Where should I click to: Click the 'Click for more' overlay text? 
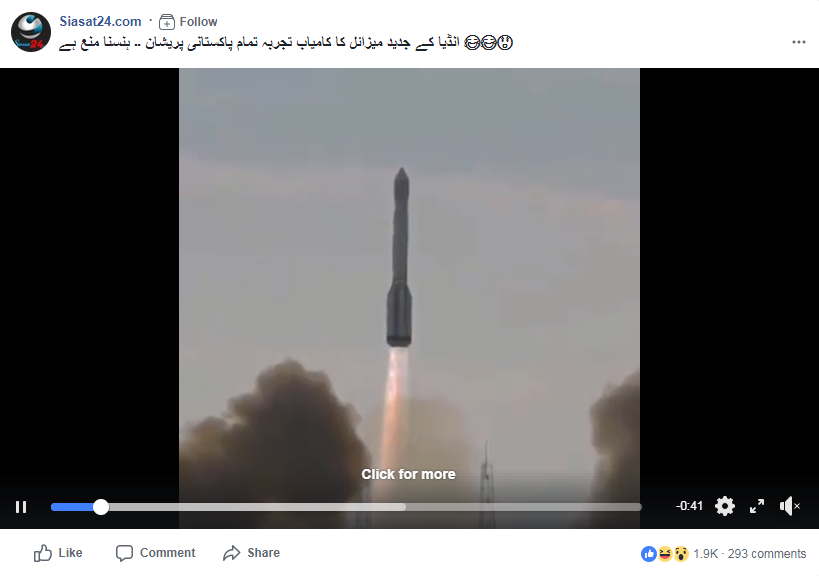pyautogui.click(x=408, y=474)
